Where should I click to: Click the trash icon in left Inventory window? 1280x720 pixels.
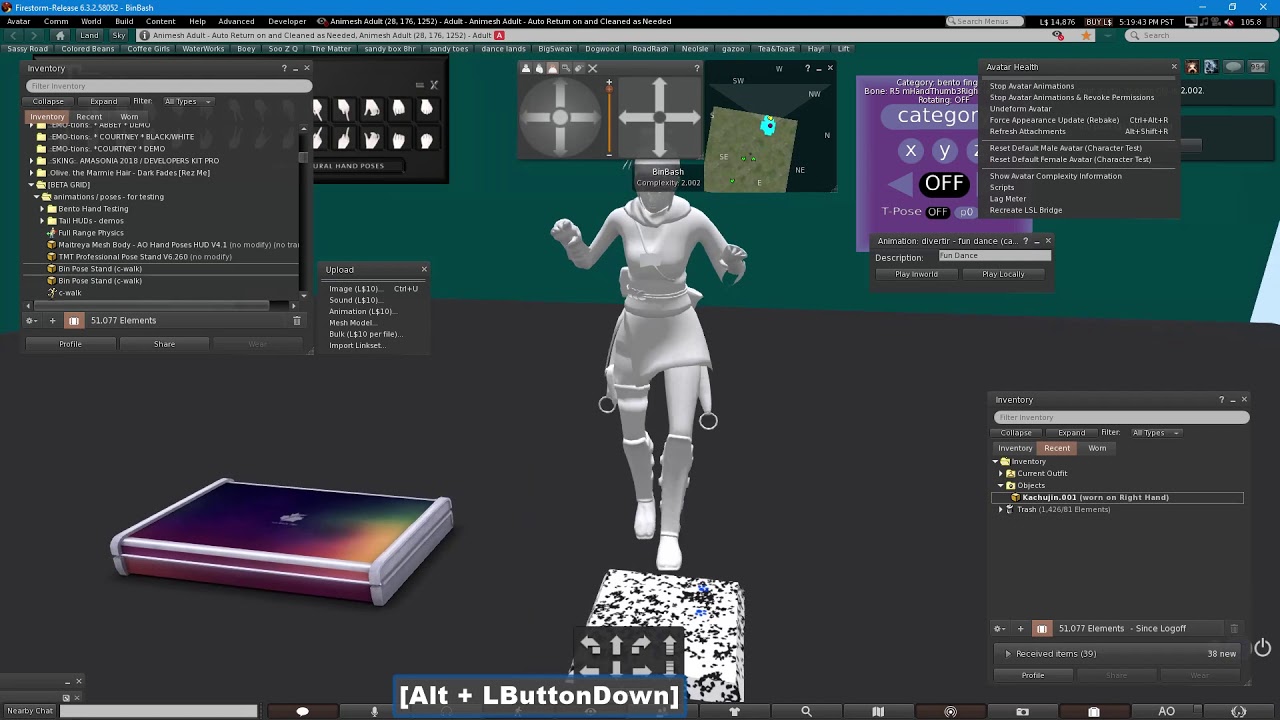click(x=296, y=321)
